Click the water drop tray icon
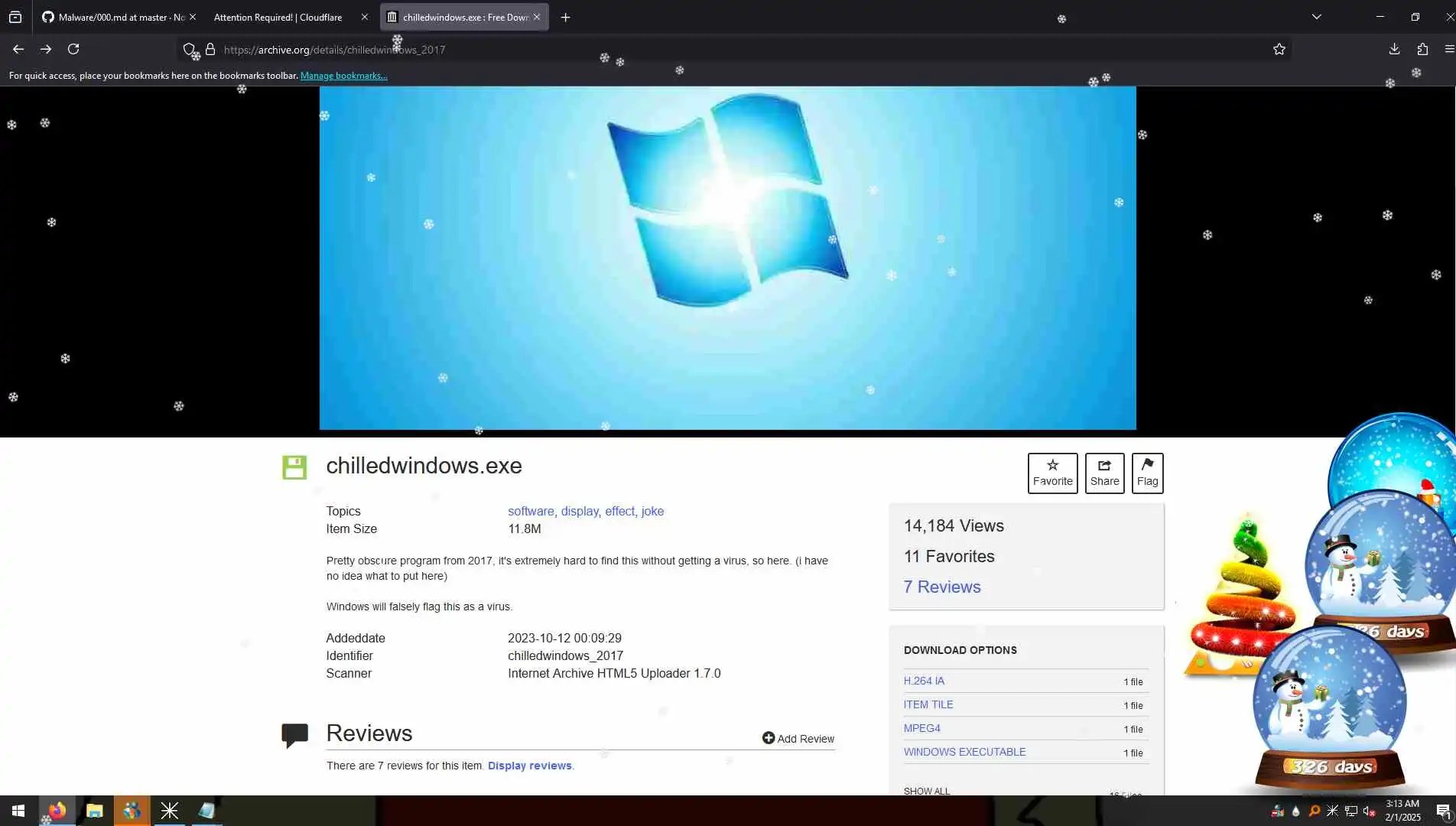1456x826 pixels. click(x=1296, y=811)
